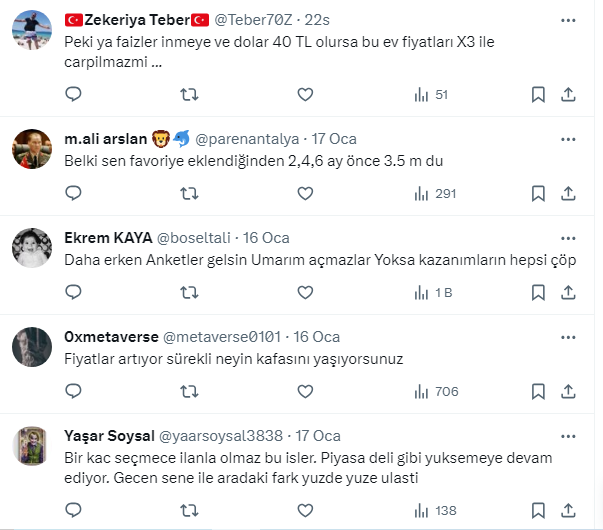Expand more options for Yaşar Soysal's tweet
Viewport: 603px width, 530px height.
click(568, 436)
